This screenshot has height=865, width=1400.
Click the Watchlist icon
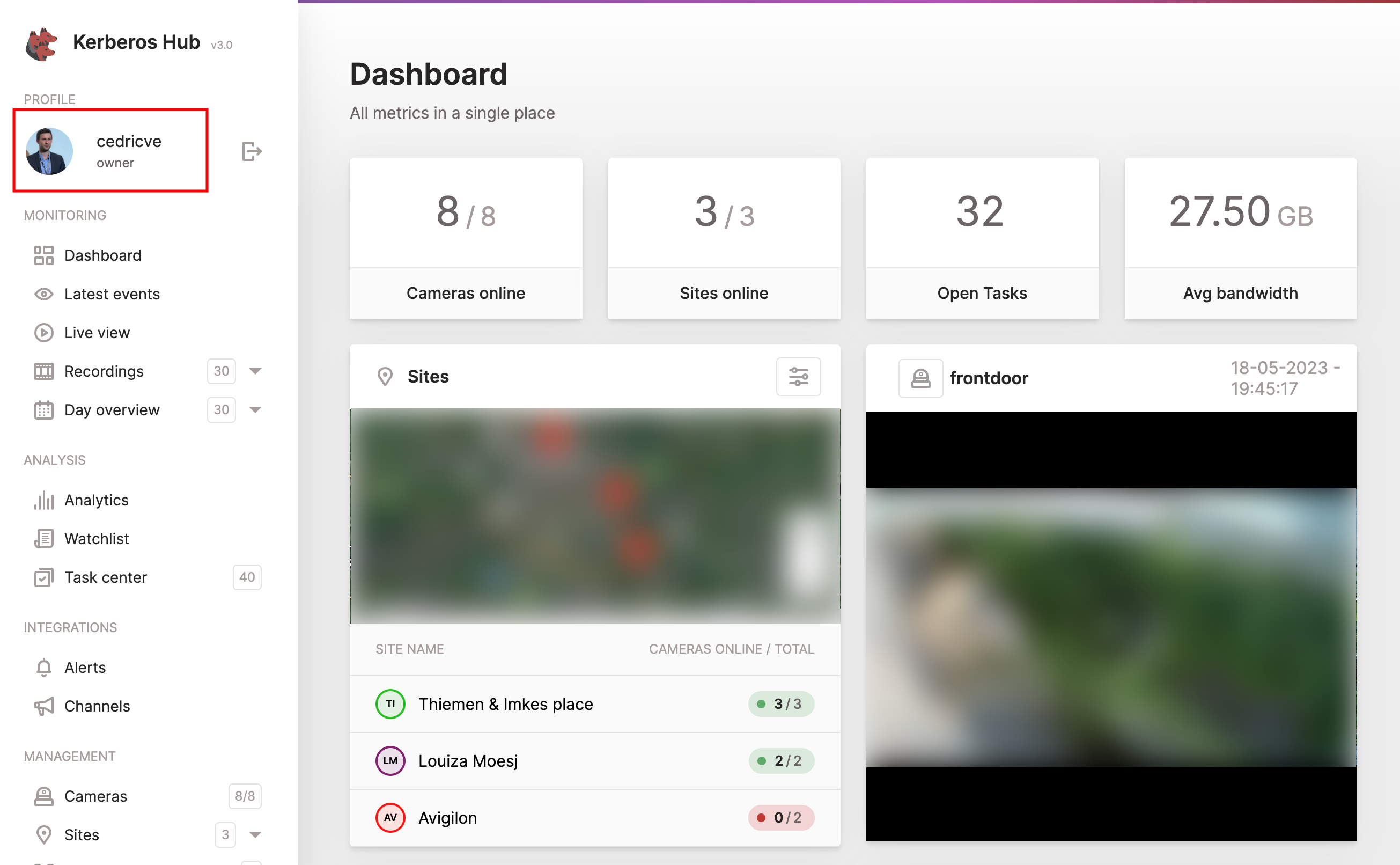click(43, 538)
